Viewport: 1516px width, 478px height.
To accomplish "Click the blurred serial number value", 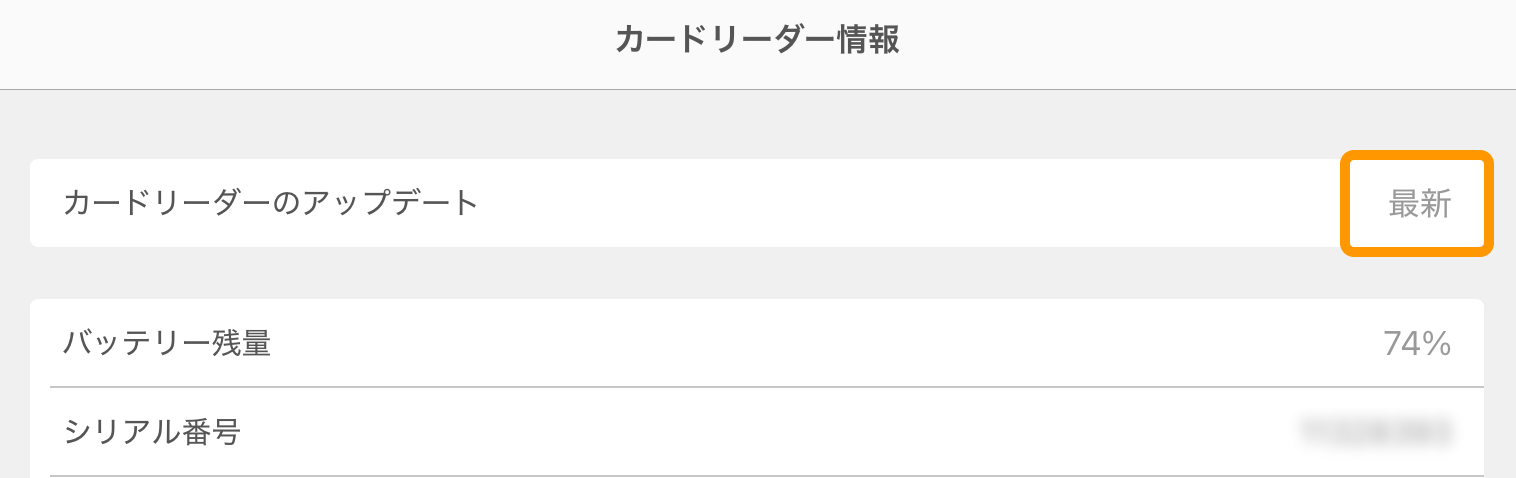I will [1376, 432].
